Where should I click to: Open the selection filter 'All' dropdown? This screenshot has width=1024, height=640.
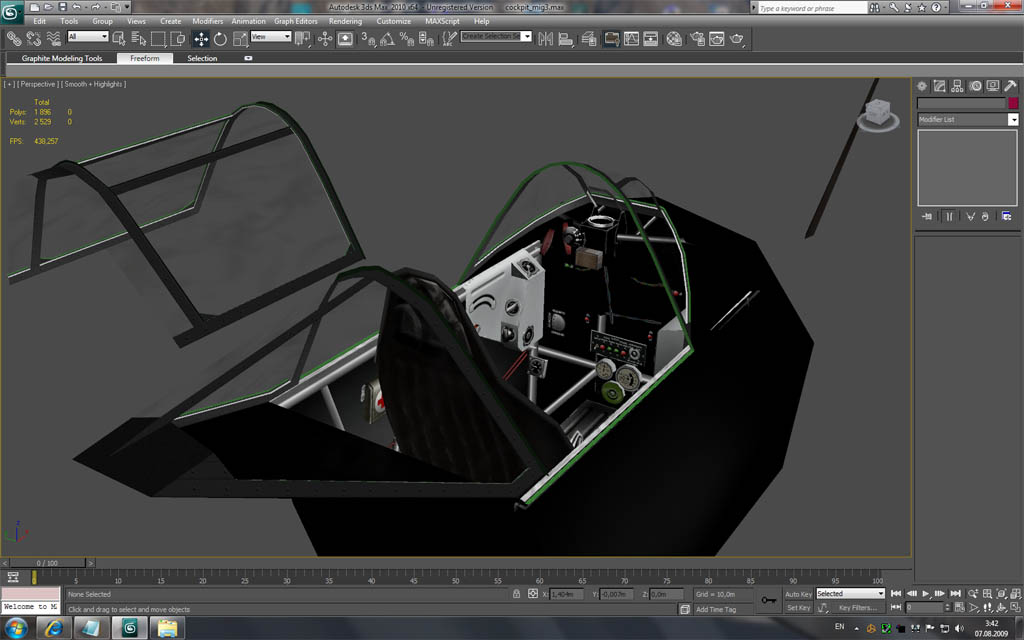point(87,37)
